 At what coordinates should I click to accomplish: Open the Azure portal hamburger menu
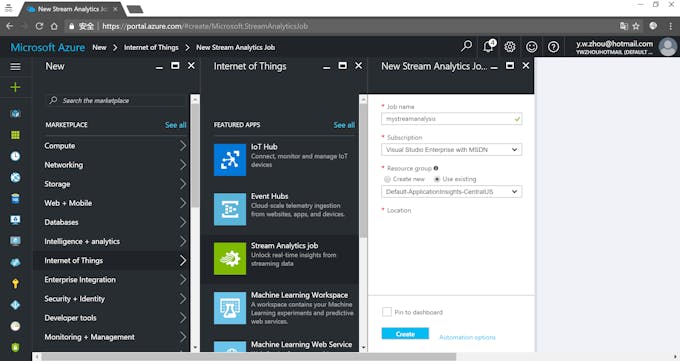pos(15,66)
